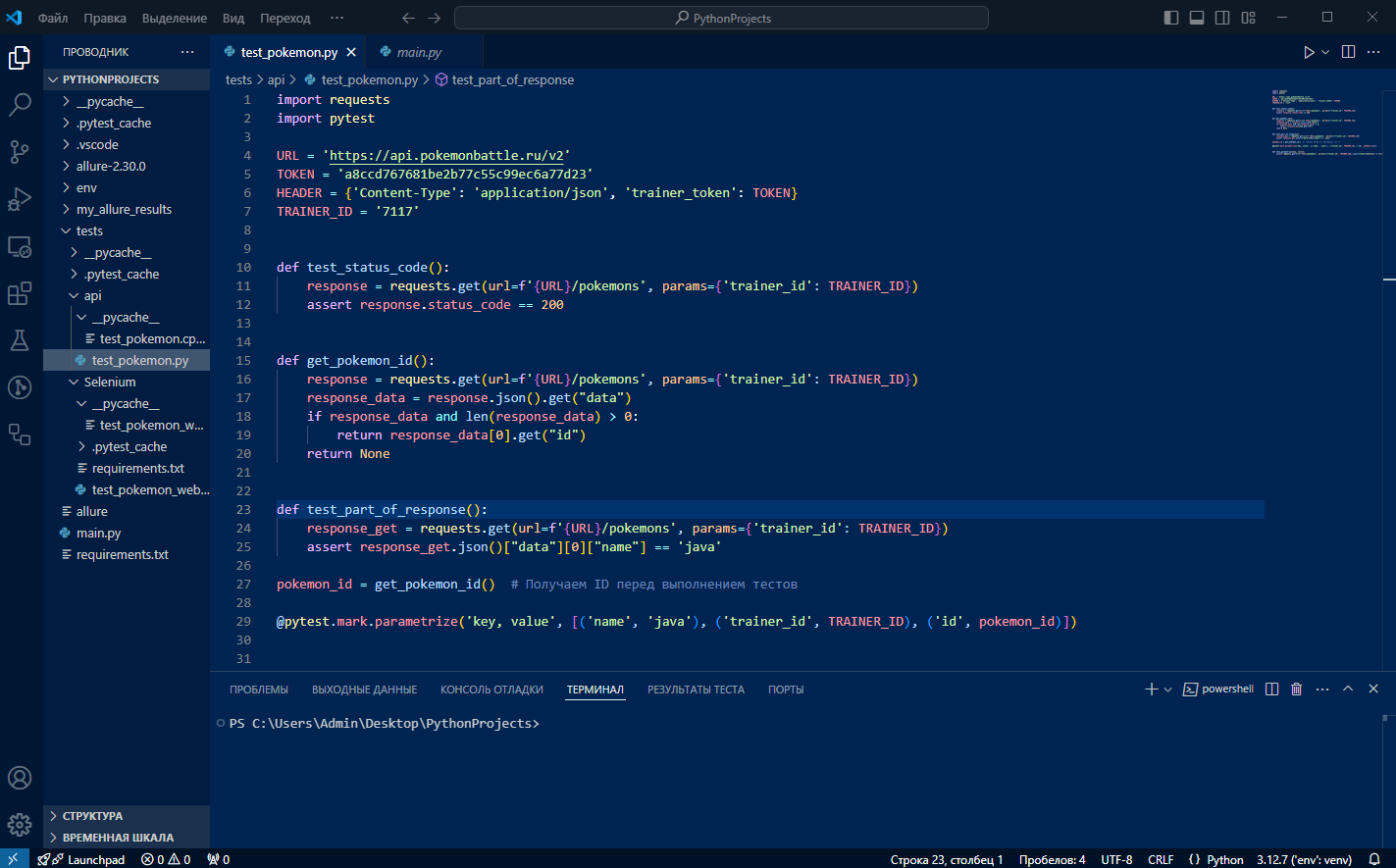Expand the .pytest_cache folder under root
Viewport: 1396px width, 868px height.
(x=127, y=123)
